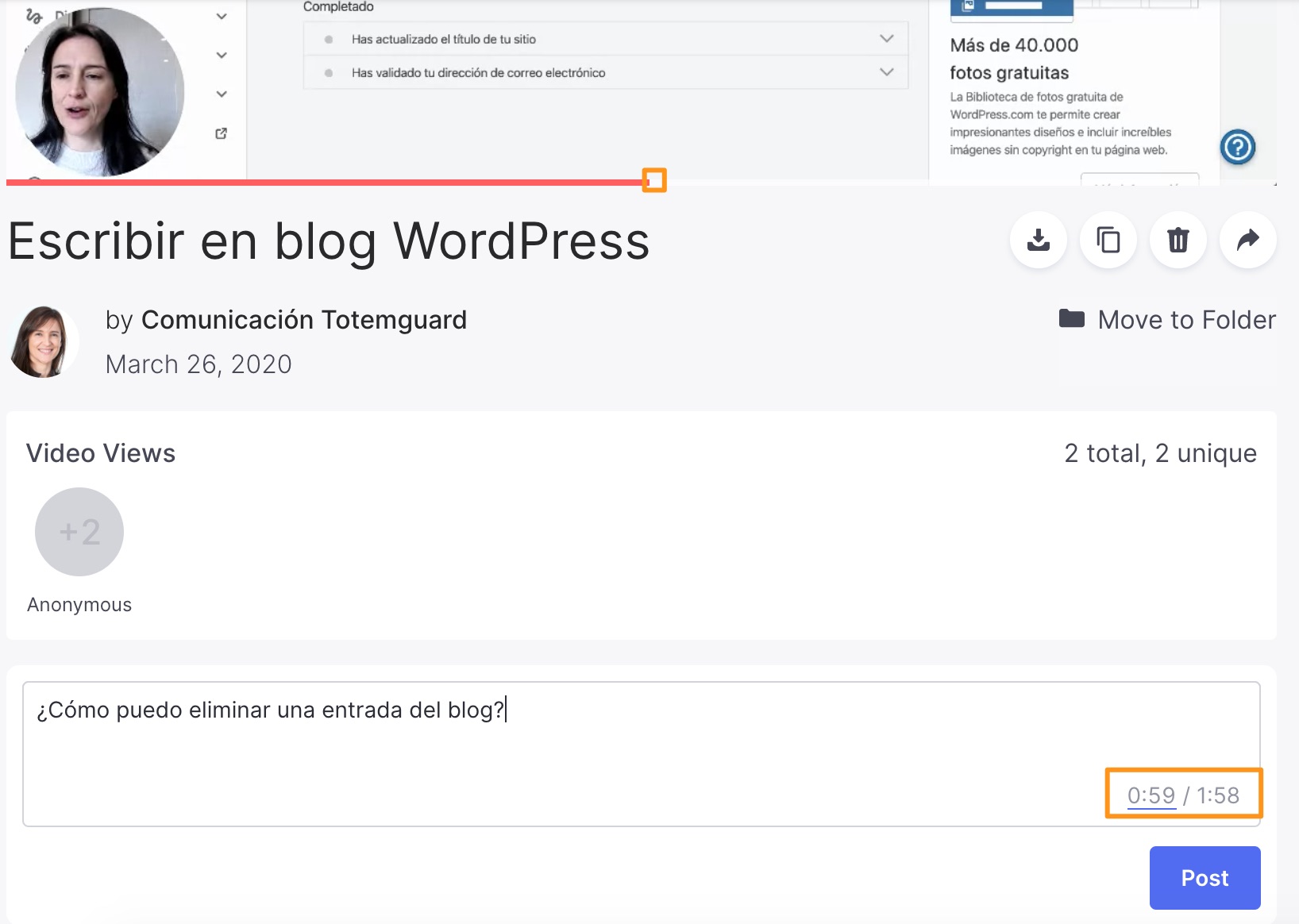Click the blue help question mark icon
This screenshot has width=1299, height=924.
click(1237, 147)
